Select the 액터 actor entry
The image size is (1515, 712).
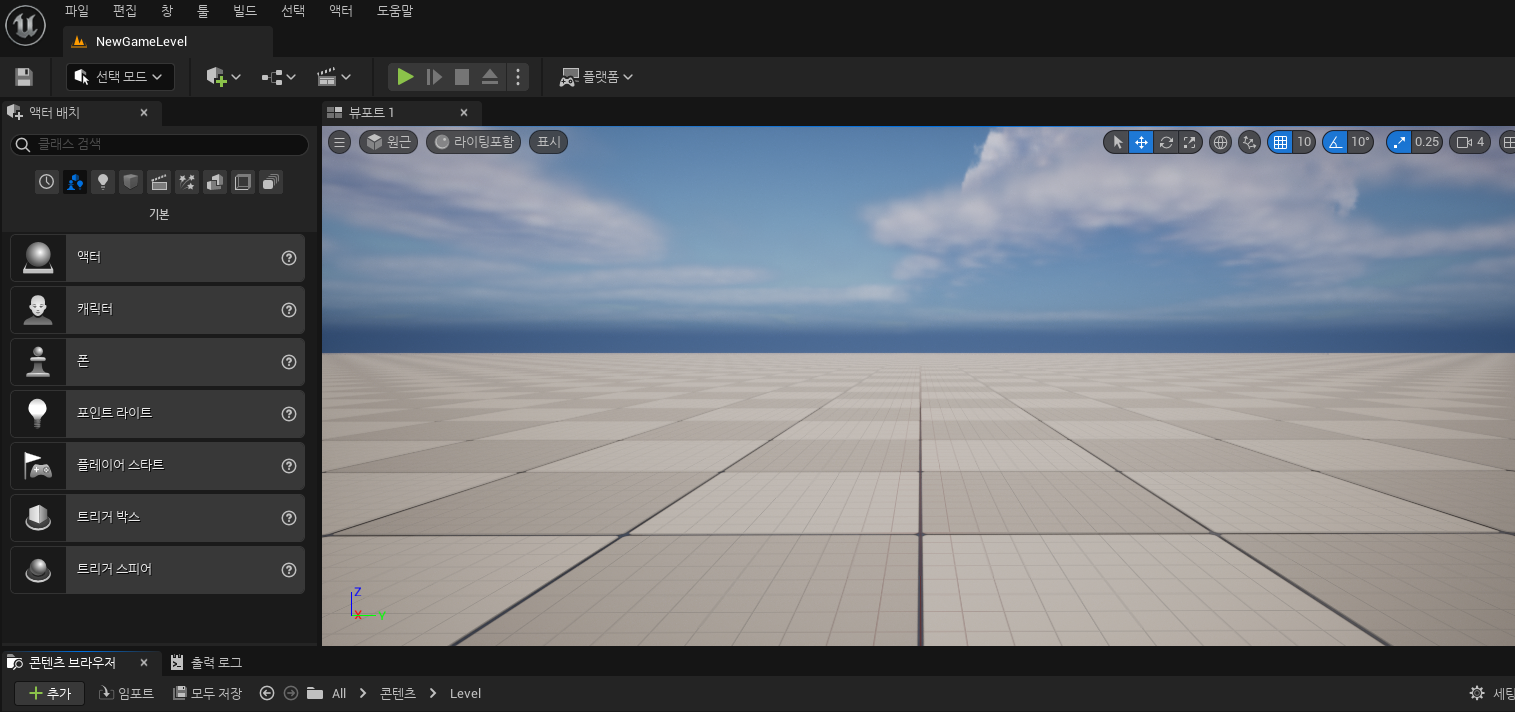pos(158,258)
